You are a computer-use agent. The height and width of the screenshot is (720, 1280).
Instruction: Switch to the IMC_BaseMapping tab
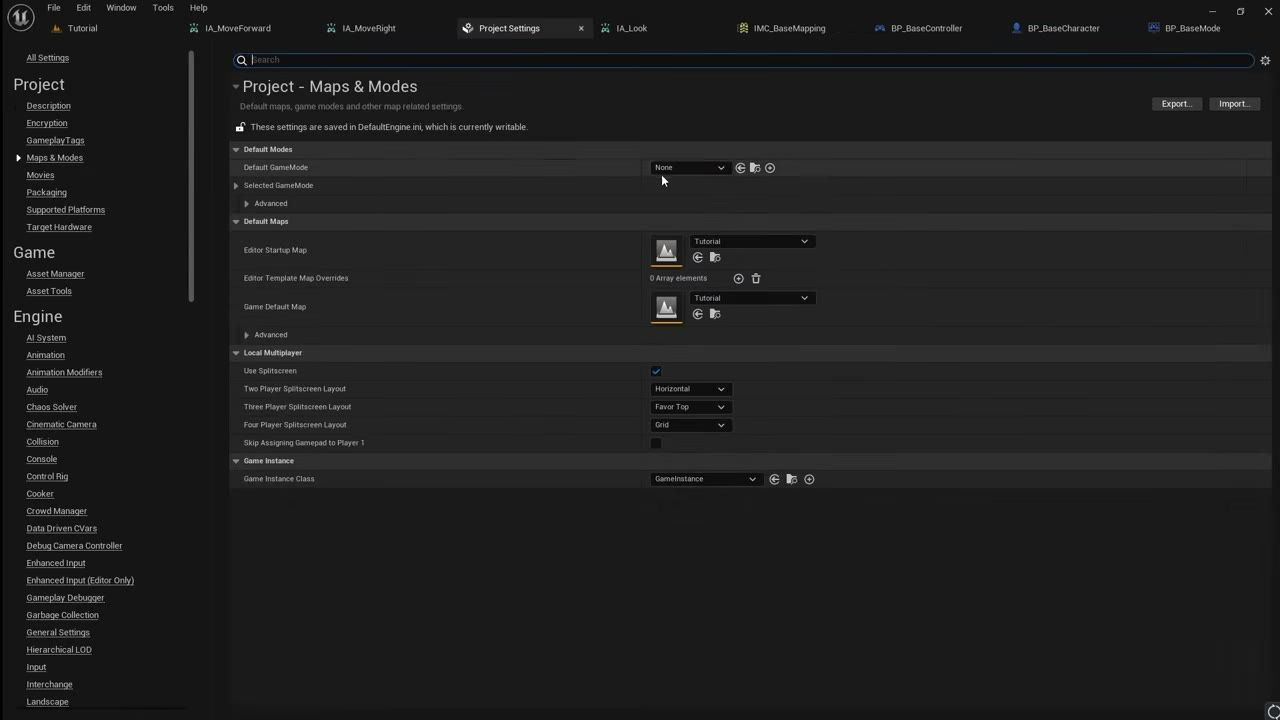pos(789,28)
